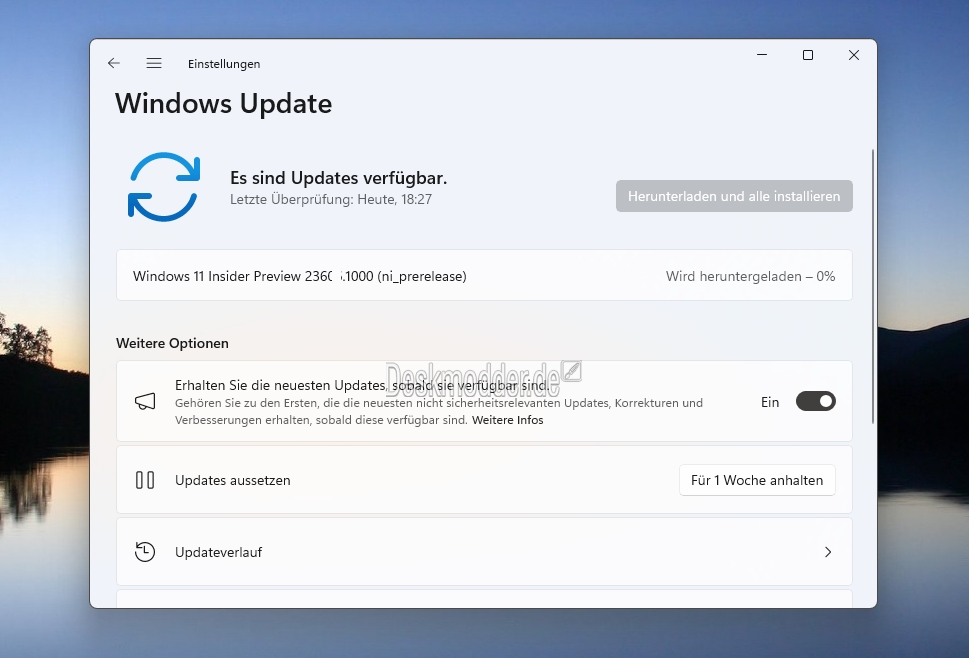Expand Updateverlauf with the chevron arrow
Screen dimensions: 969x658
[x=828, y=552]
